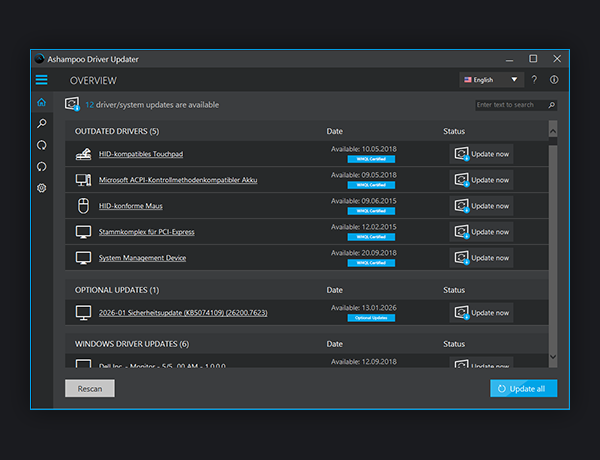Viewport: 600px width, 460px height.
Task: Click the PCI-Express monitor icon
Action: pyautogui.click(x=83, y=232)
